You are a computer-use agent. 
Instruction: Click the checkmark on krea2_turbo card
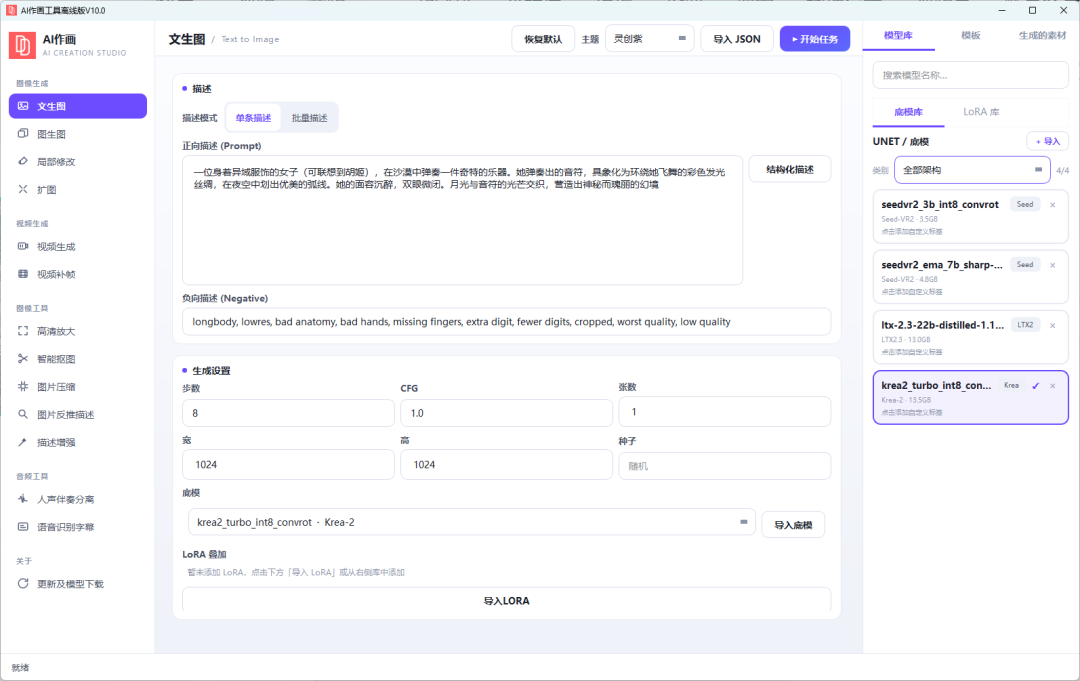click(x=1035, y=386)
